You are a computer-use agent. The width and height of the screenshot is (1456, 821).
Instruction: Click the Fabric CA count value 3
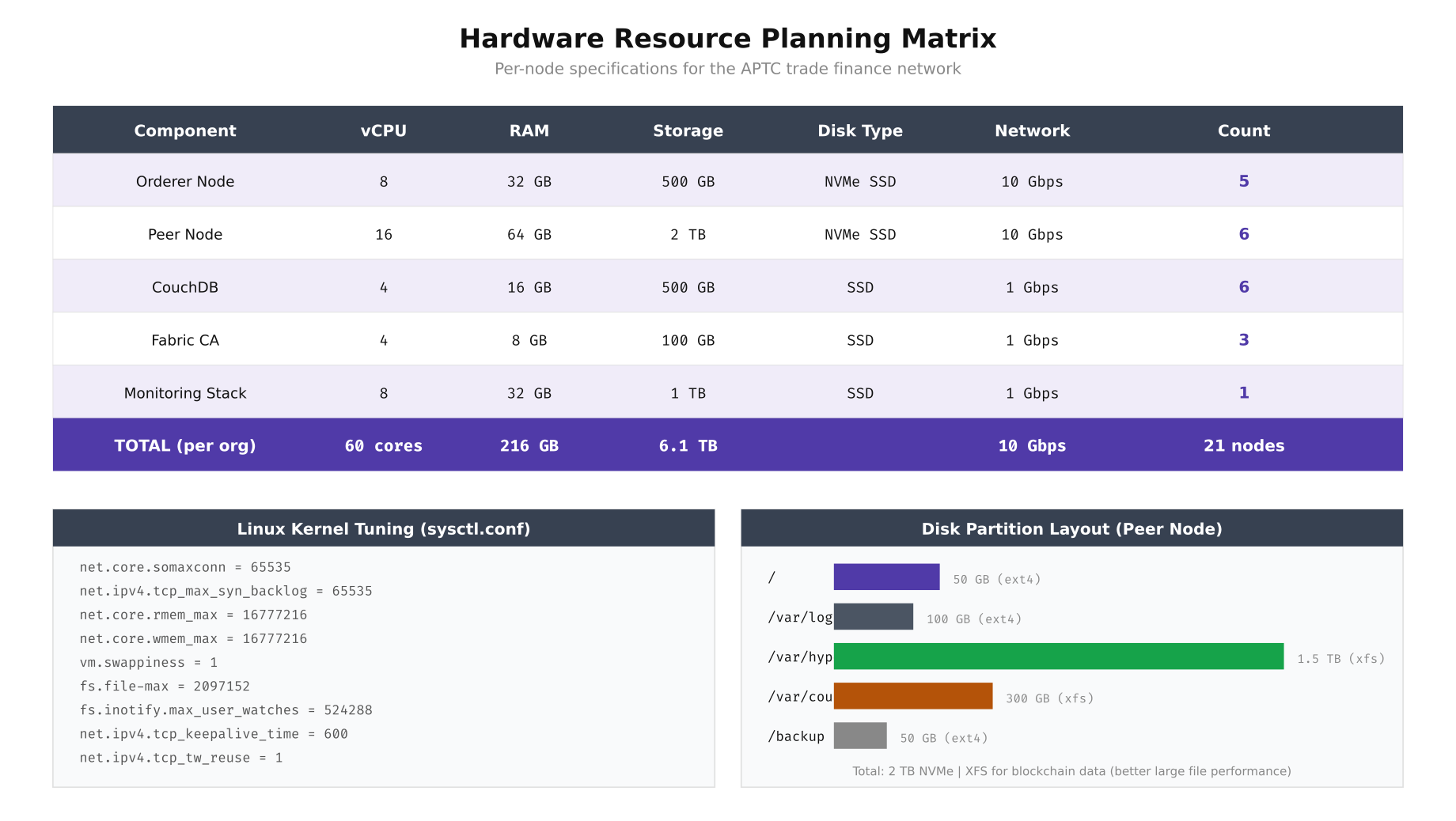pos(1243,339)
